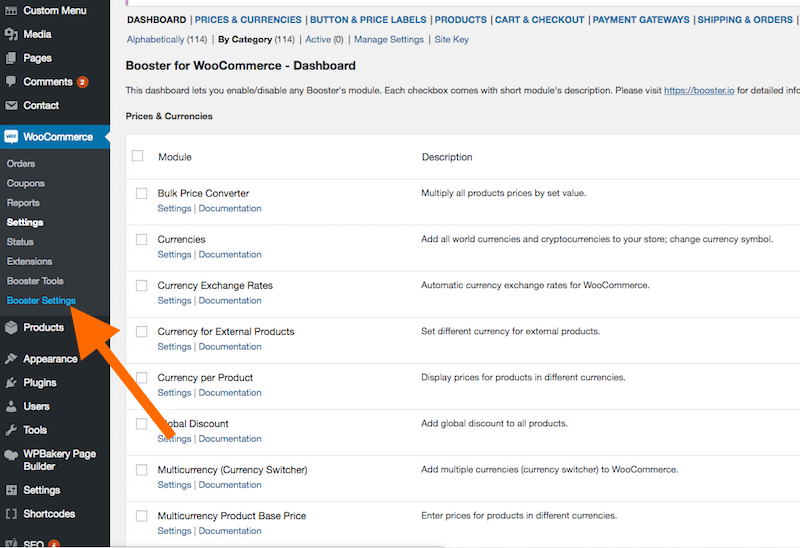
Task: Enable the Multicurrency (Currency Switcher) checkbox
Action: coord(141,469)
